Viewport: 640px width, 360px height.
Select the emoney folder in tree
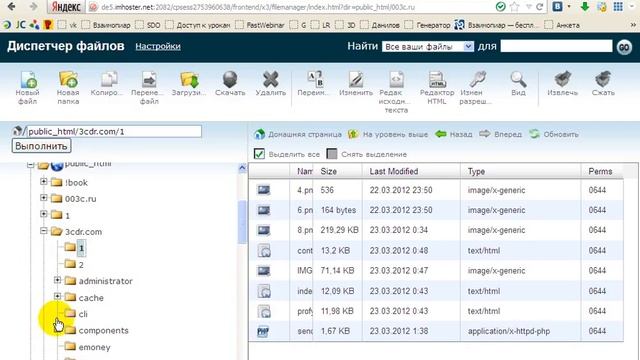pyautogui.click(x=94, y=347)
